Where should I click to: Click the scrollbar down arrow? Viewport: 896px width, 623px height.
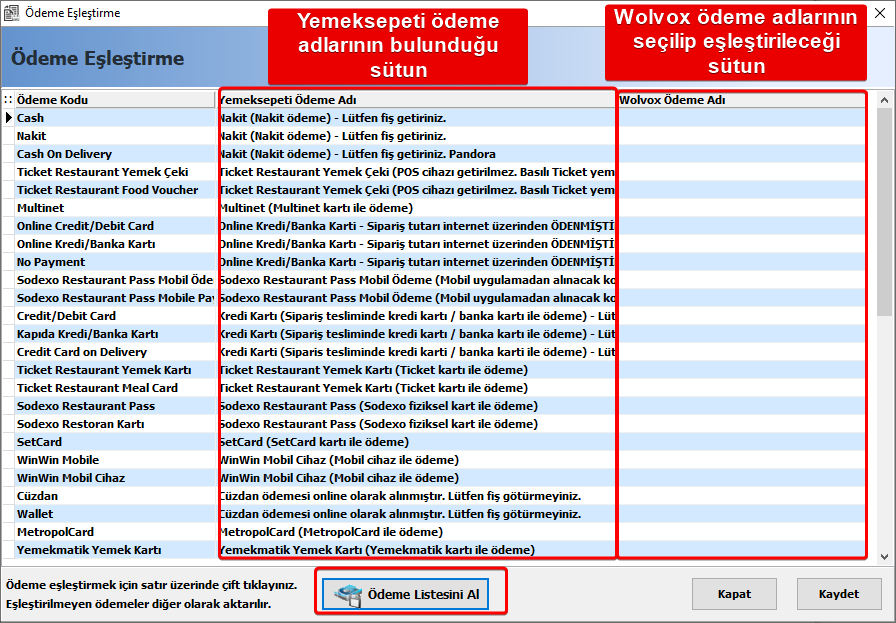[884, 556]
